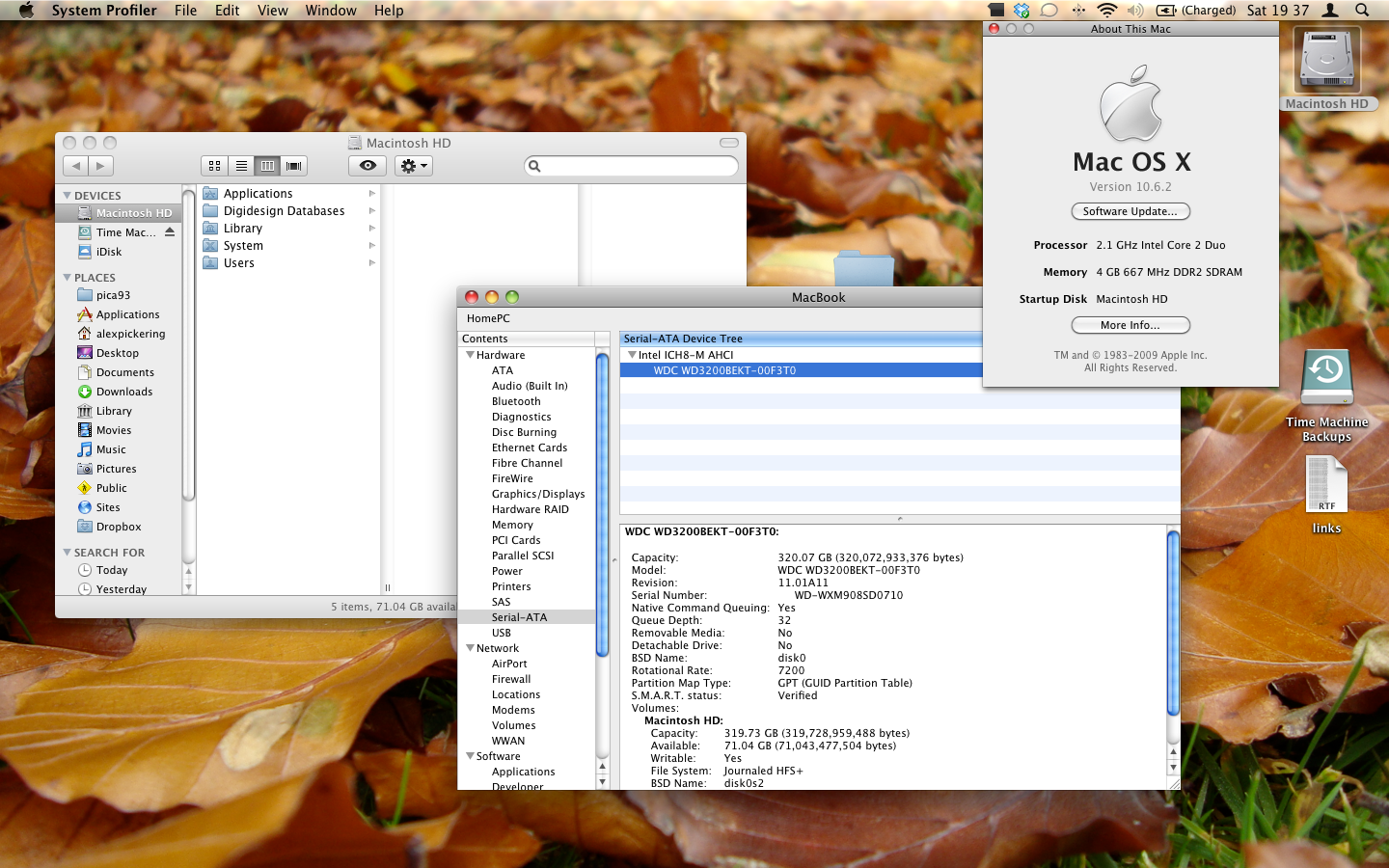Open Time Machine Backups desktop icon
This screenshot has width=1389, height=868.
point(1326,379)
